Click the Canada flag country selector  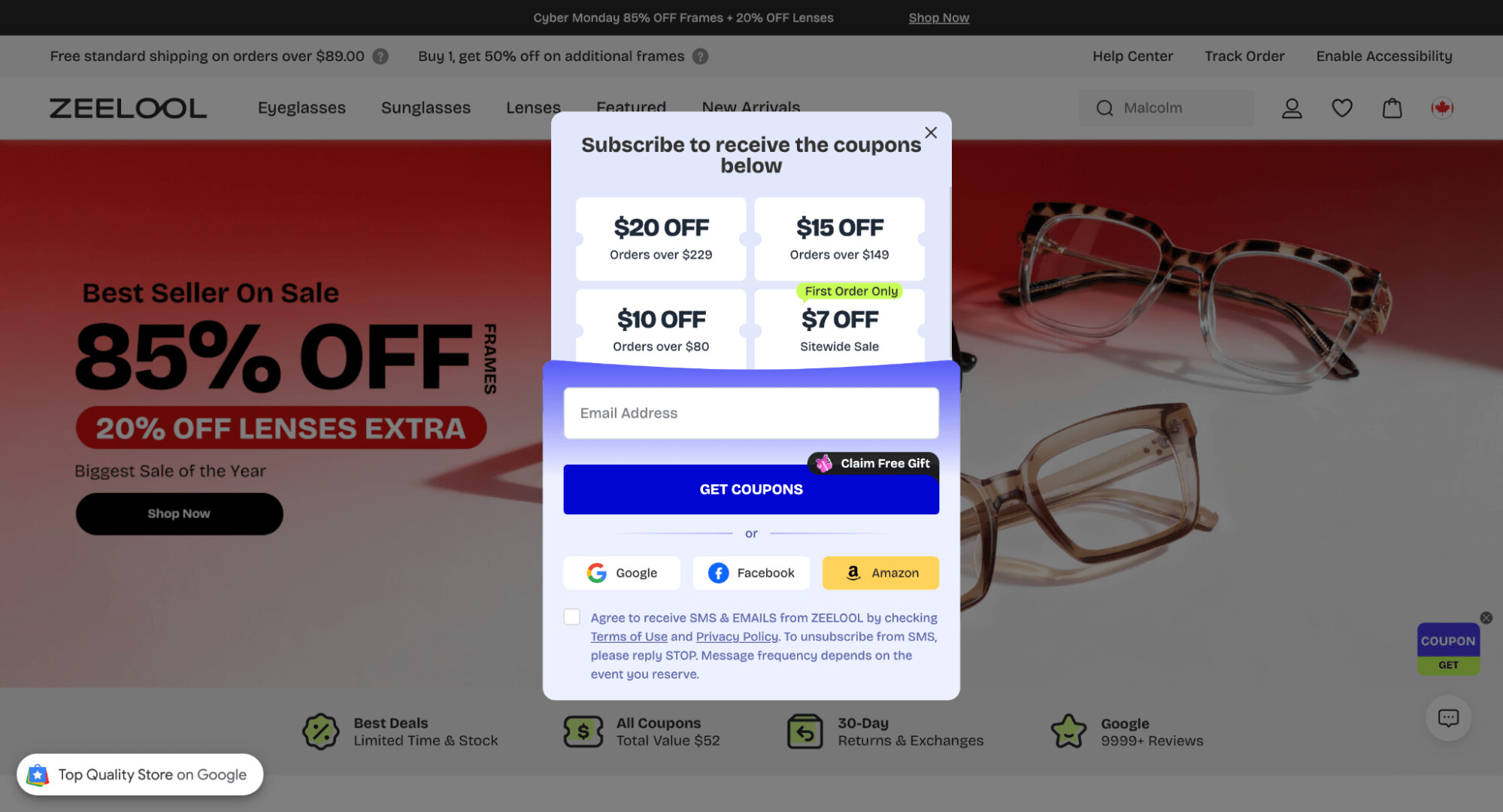[x=1441, y=108]
